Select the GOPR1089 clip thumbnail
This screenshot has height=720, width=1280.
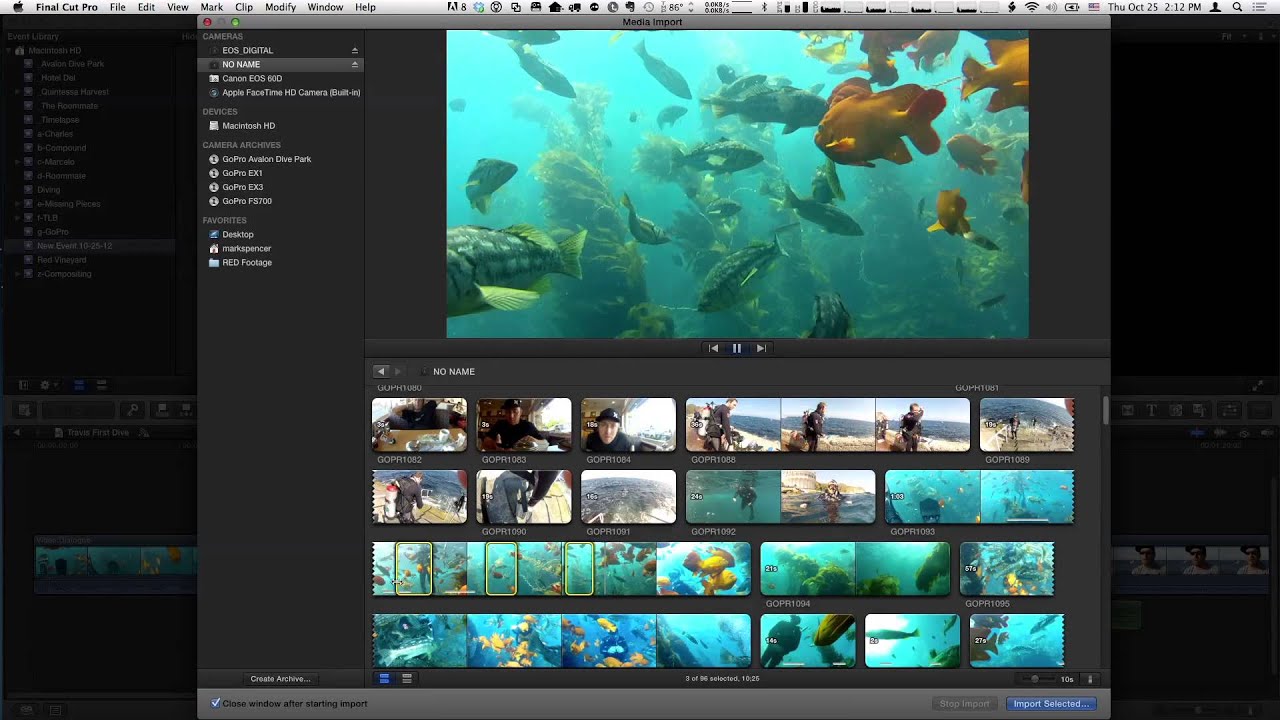pyautogui.click(x=1027, y=425)
